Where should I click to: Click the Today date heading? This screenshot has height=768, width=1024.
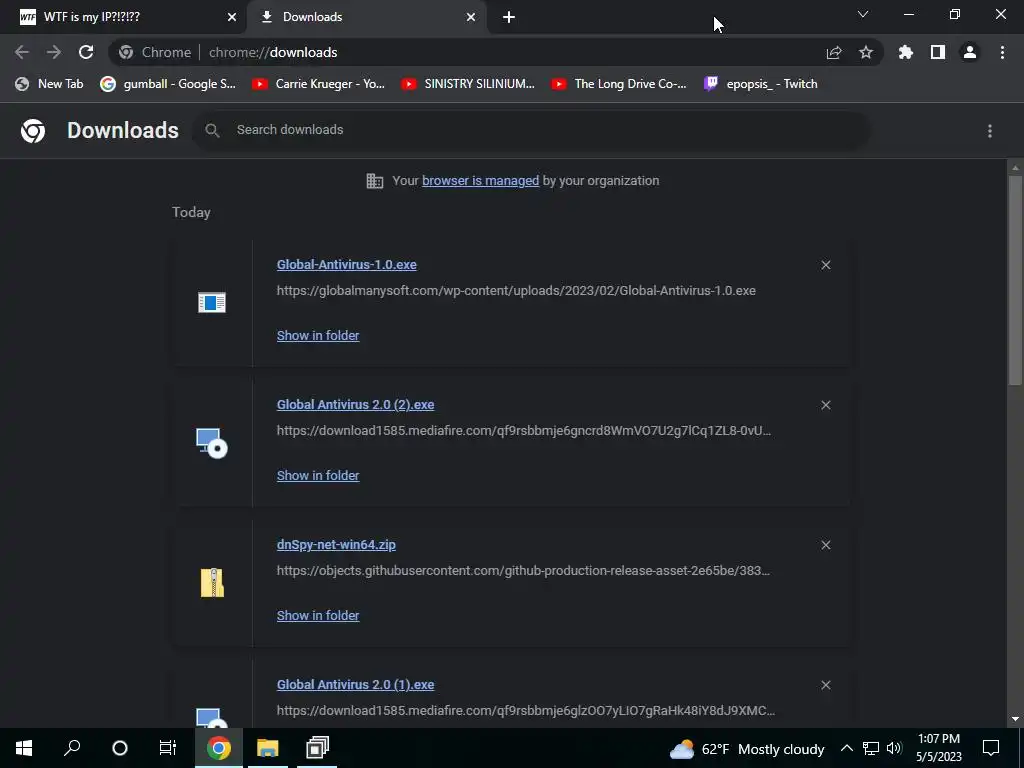point(191,212)
